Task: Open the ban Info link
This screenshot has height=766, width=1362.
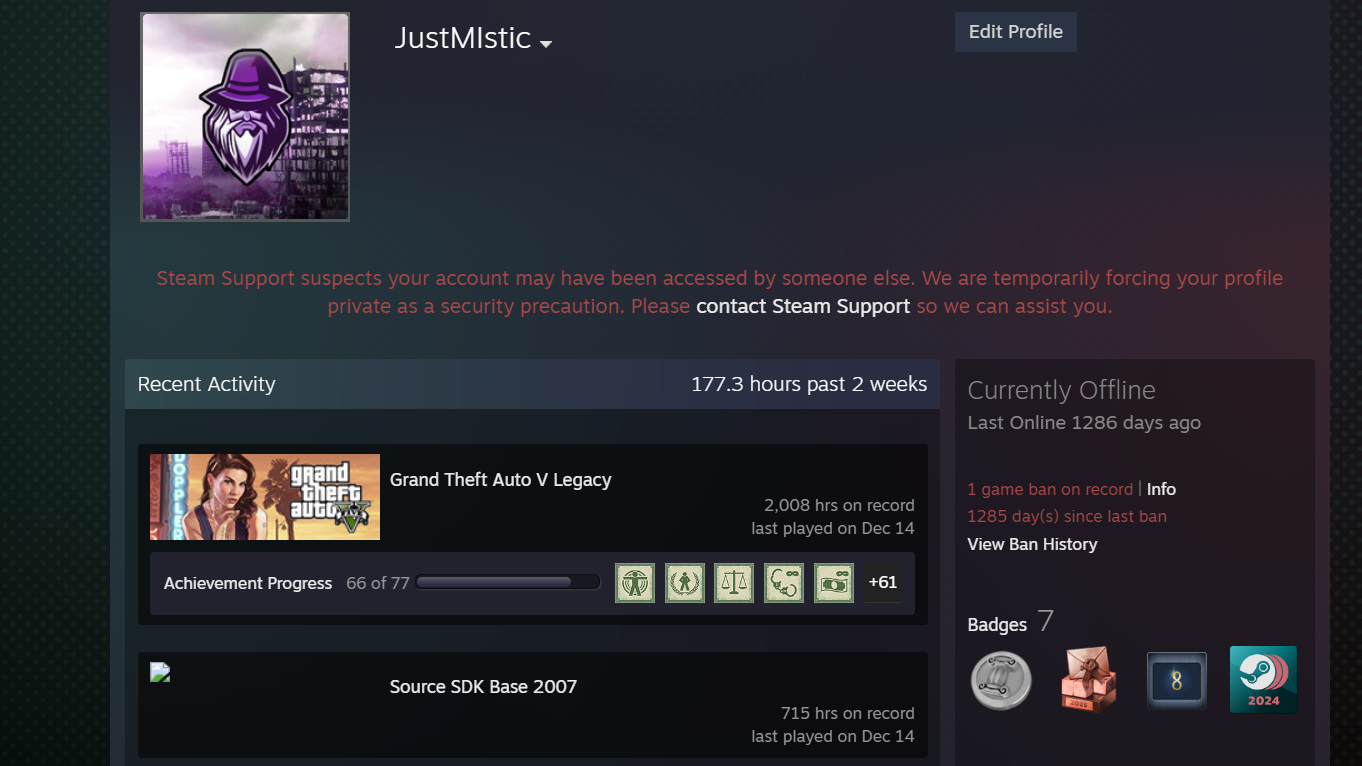Action: point(1161,489)
